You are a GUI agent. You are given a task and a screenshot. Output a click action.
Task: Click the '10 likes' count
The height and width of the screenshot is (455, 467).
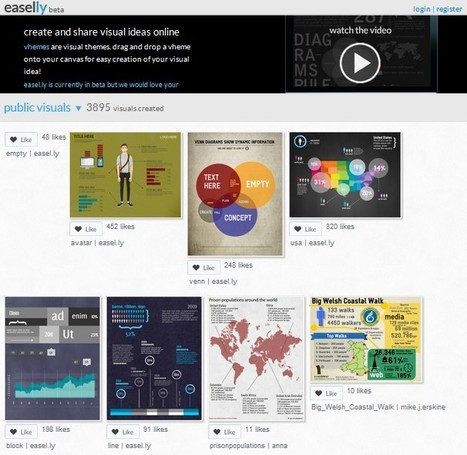pos(359,391)
